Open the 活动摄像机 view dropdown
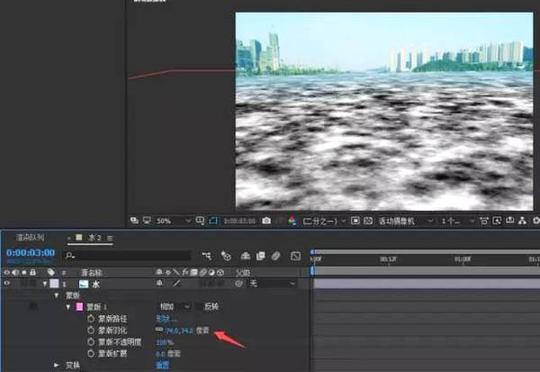This screenshot has width=540, height=372. coord(406,221)
